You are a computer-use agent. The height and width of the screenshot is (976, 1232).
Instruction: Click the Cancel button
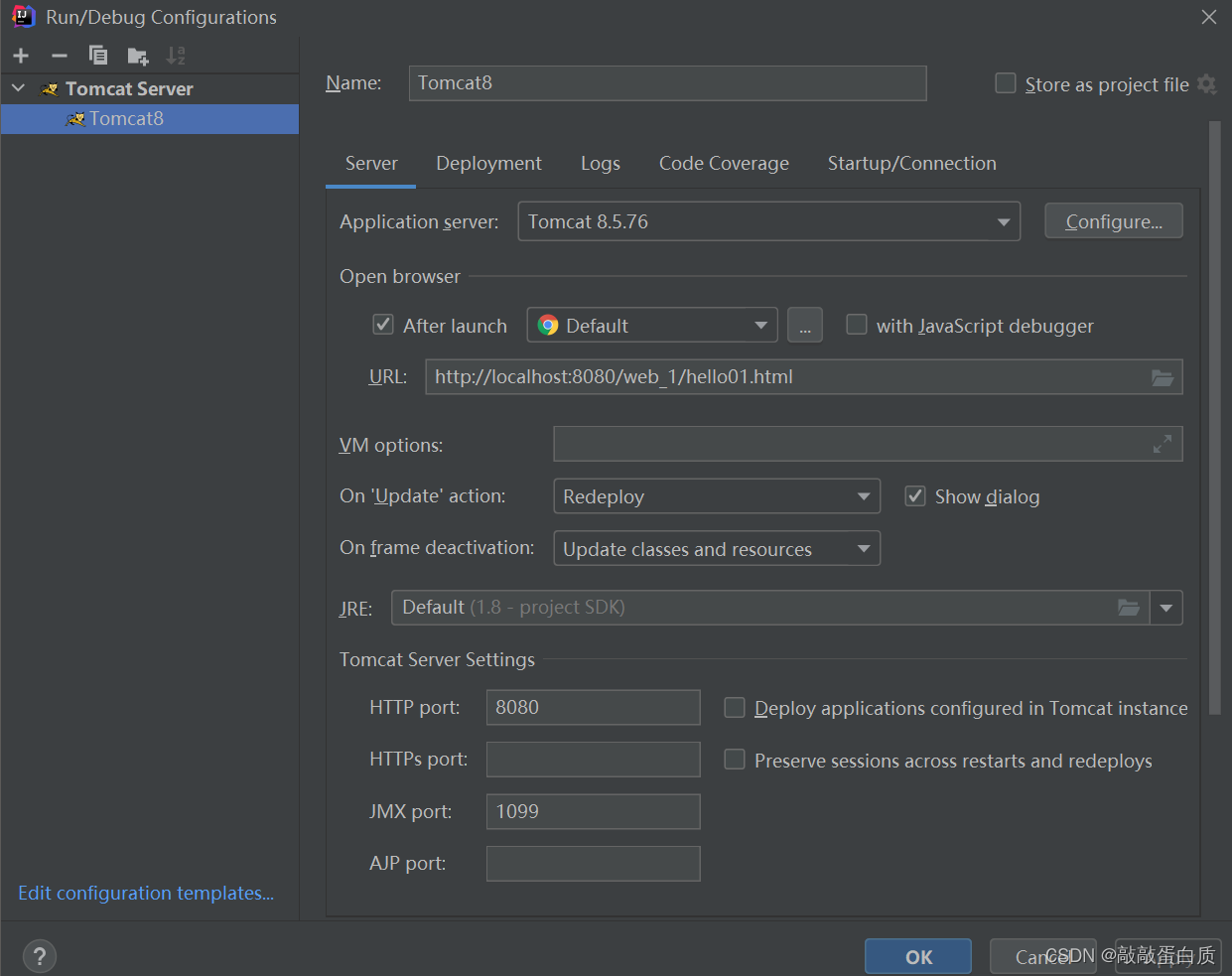tap(1042, 957)
